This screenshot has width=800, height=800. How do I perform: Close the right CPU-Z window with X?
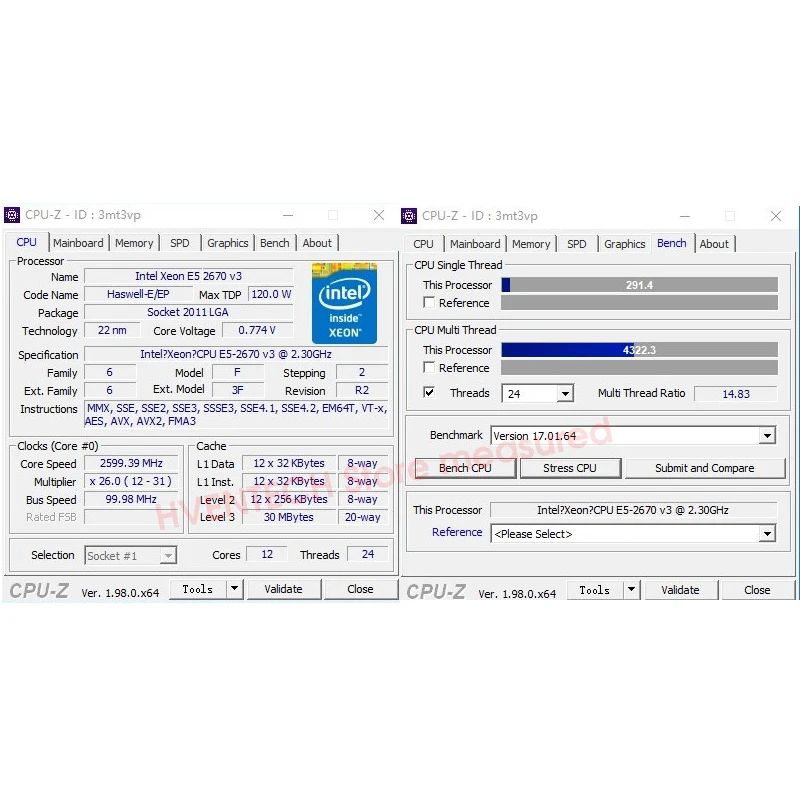coord(776,216)
